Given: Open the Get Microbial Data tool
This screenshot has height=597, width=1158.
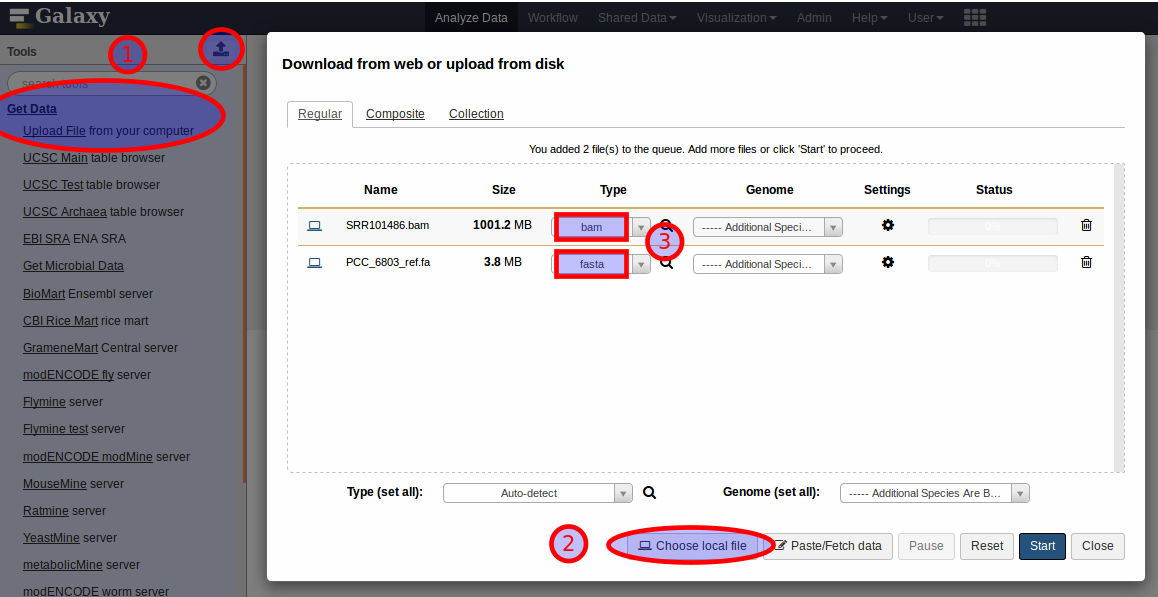Looking at the screenshot, I should (x=73, y=266).
